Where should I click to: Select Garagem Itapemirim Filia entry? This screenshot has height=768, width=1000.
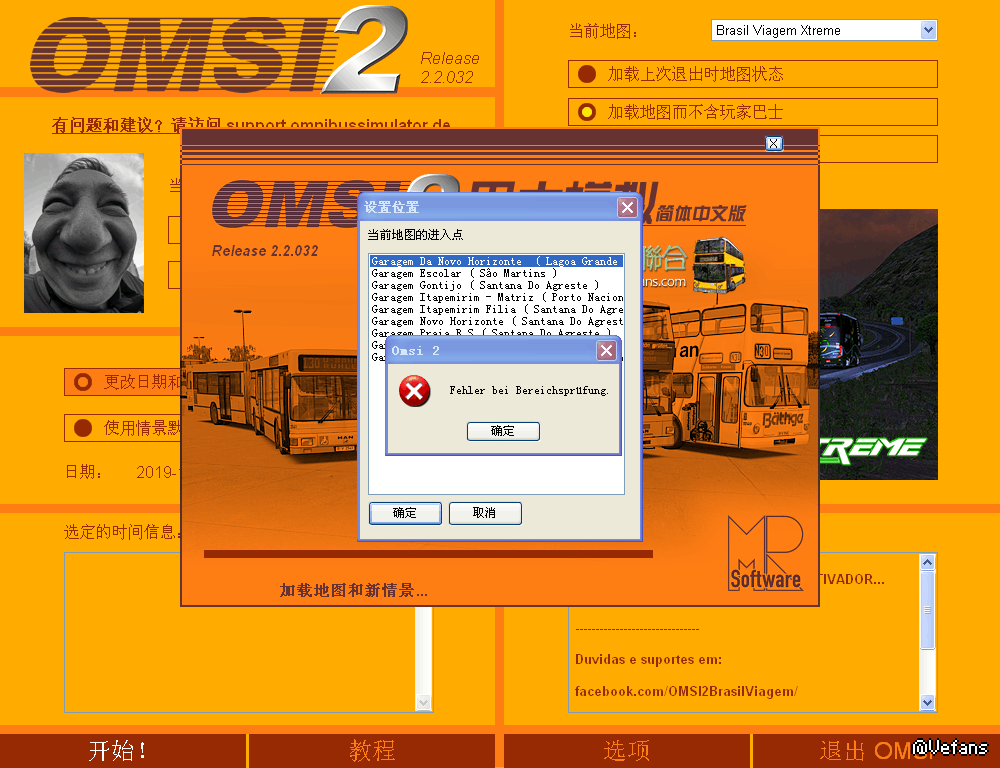point(496,309)
